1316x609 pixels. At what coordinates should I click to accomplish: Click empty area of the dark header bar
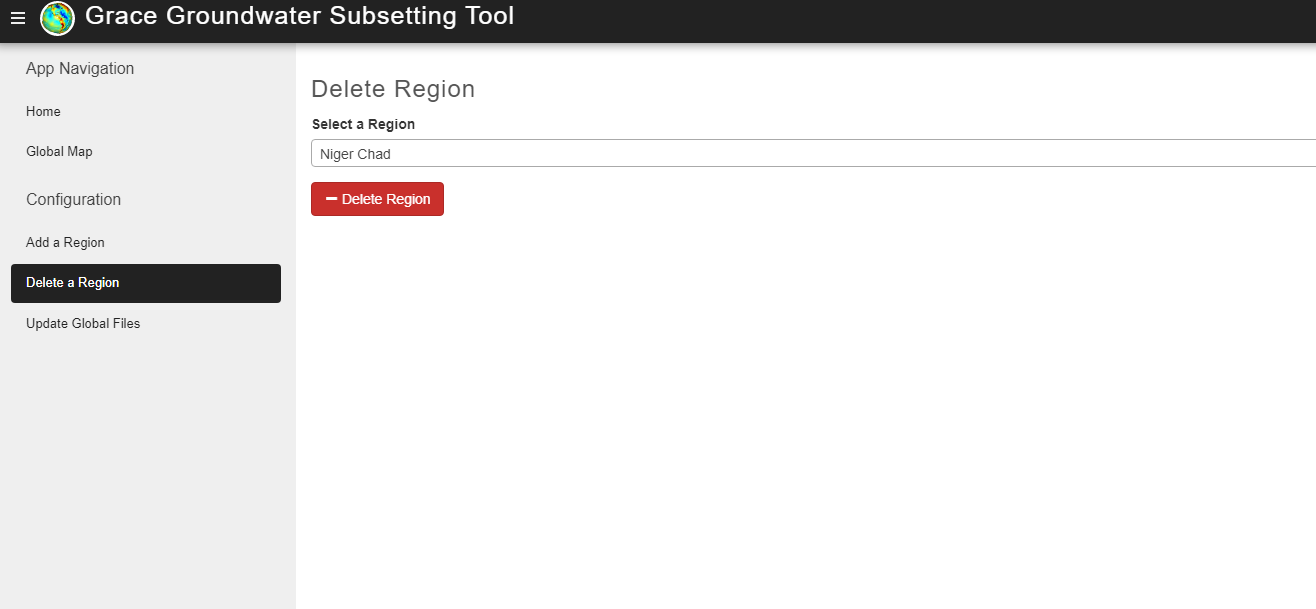tap(900, 20)
